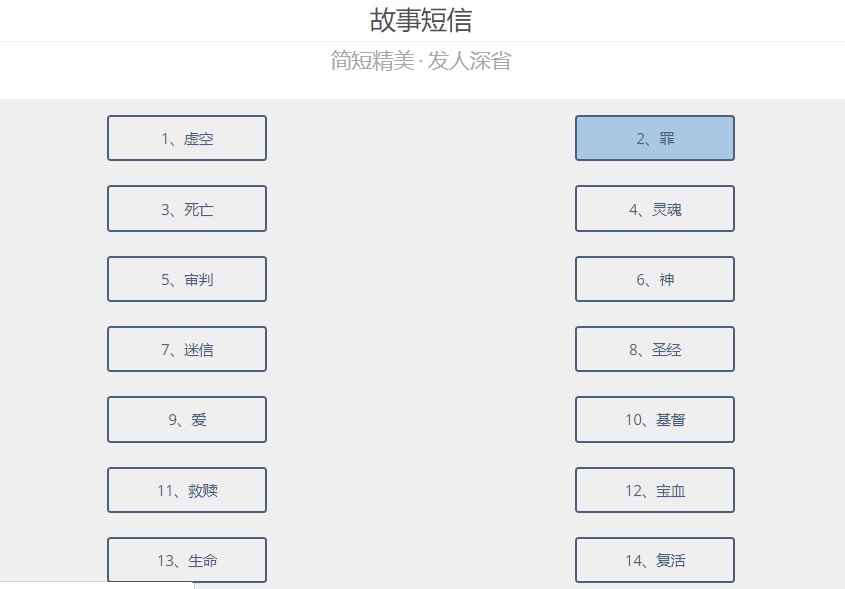Open the 4、灵魂 story
This screenshot has width=845, height=589.
(655, 209)
